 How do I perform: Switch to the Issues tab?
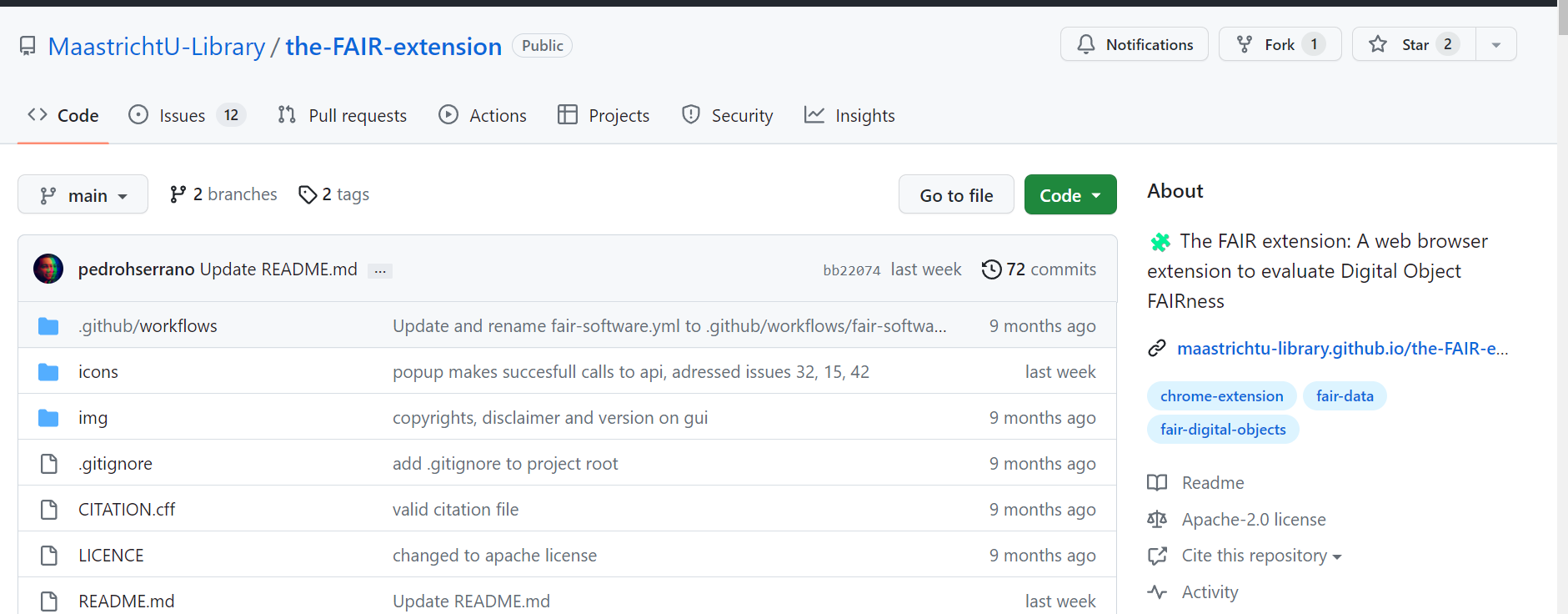point(182,116)
